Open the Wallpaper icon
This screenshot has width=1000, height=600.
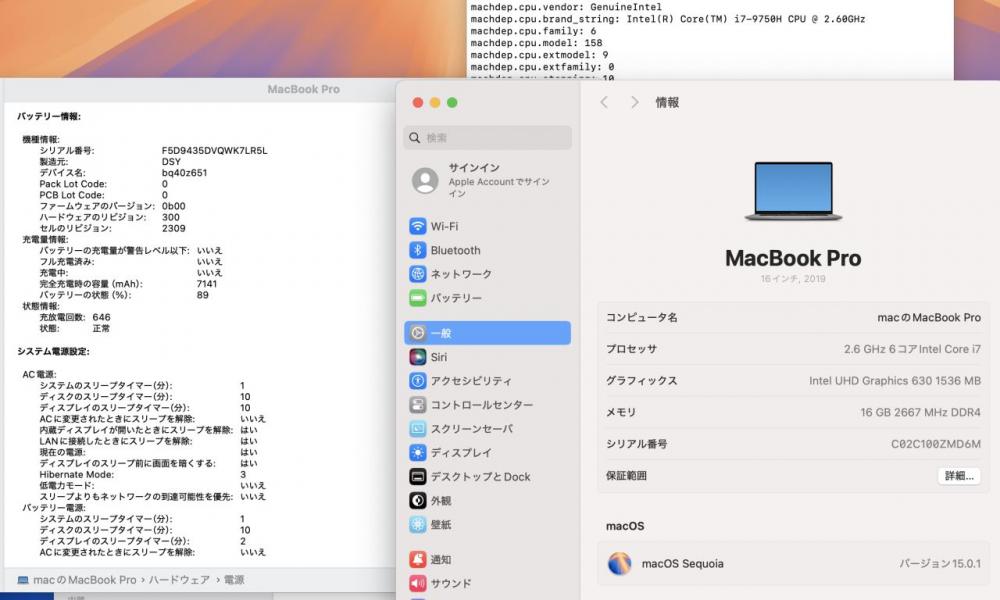418,524
